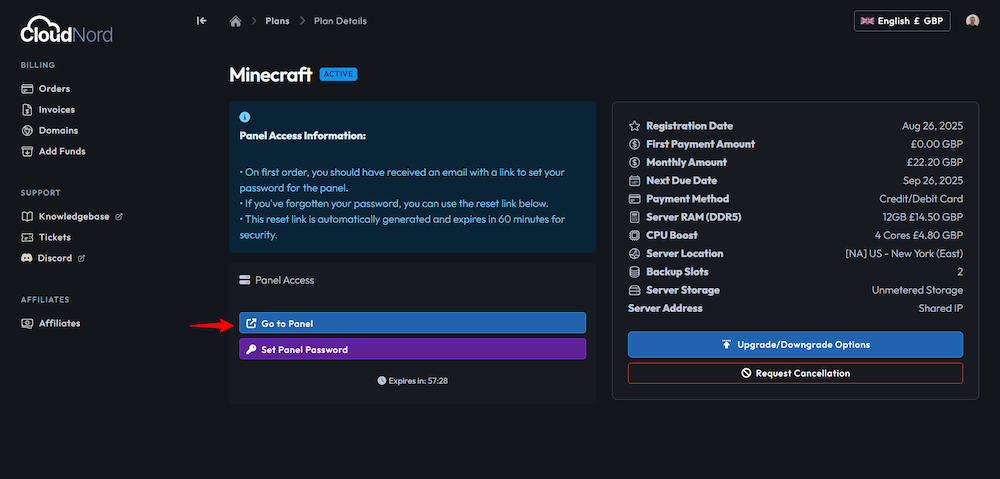Click the Minecraft plan heading
Viewport: 1000px width, 479px height.
click(270, 75)
